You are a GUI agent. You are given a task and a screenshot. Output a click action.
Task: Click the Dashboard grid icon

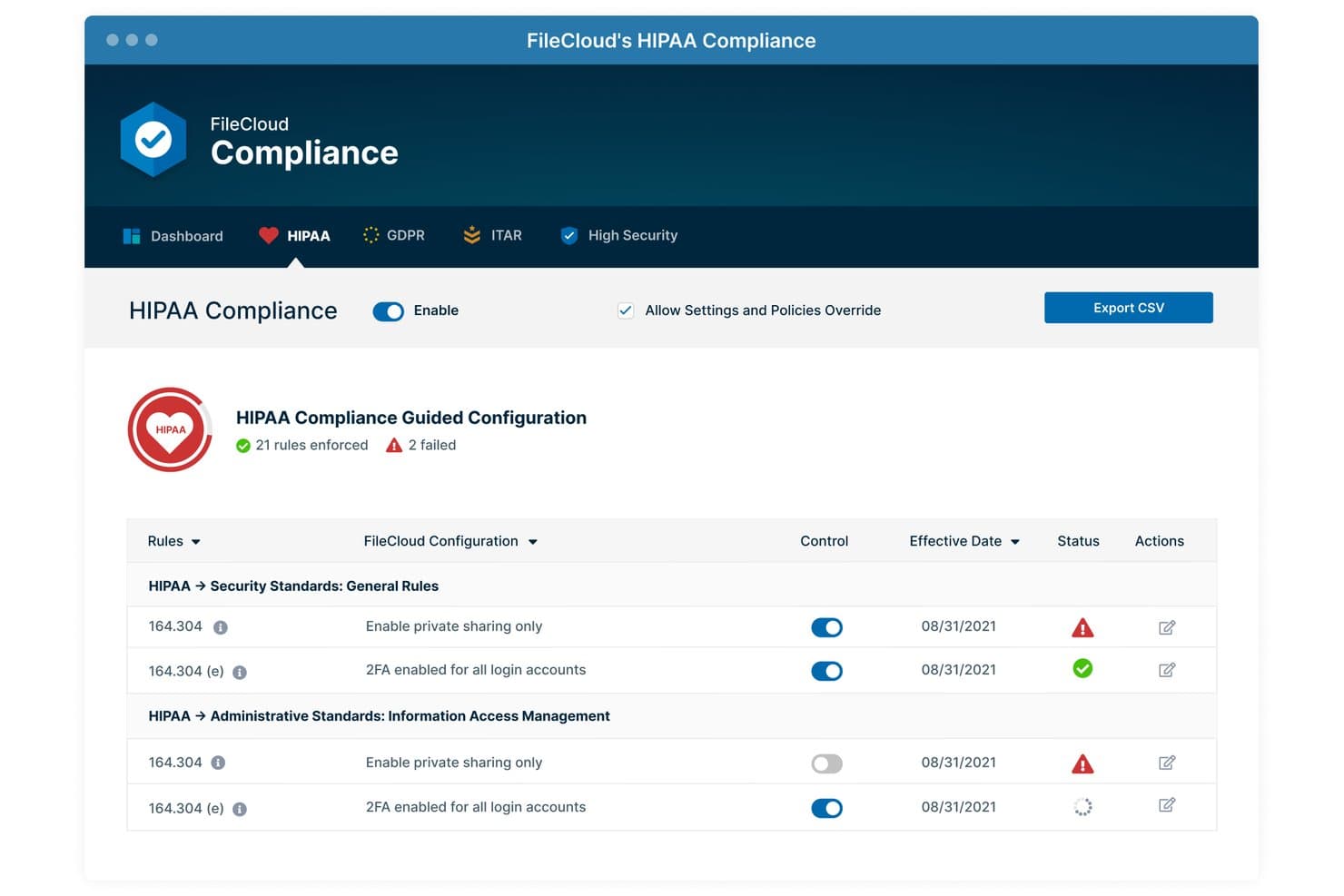pos(132,236)
